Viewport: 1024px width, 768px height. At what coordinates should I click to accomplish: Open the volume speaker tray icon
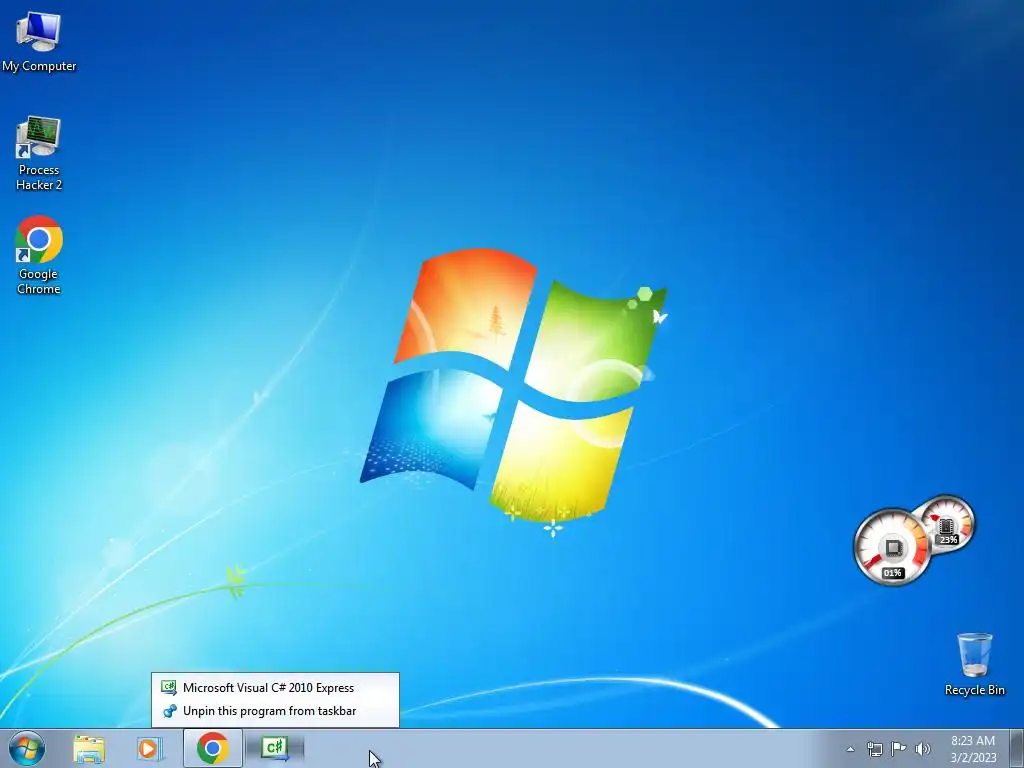[923, 749]
